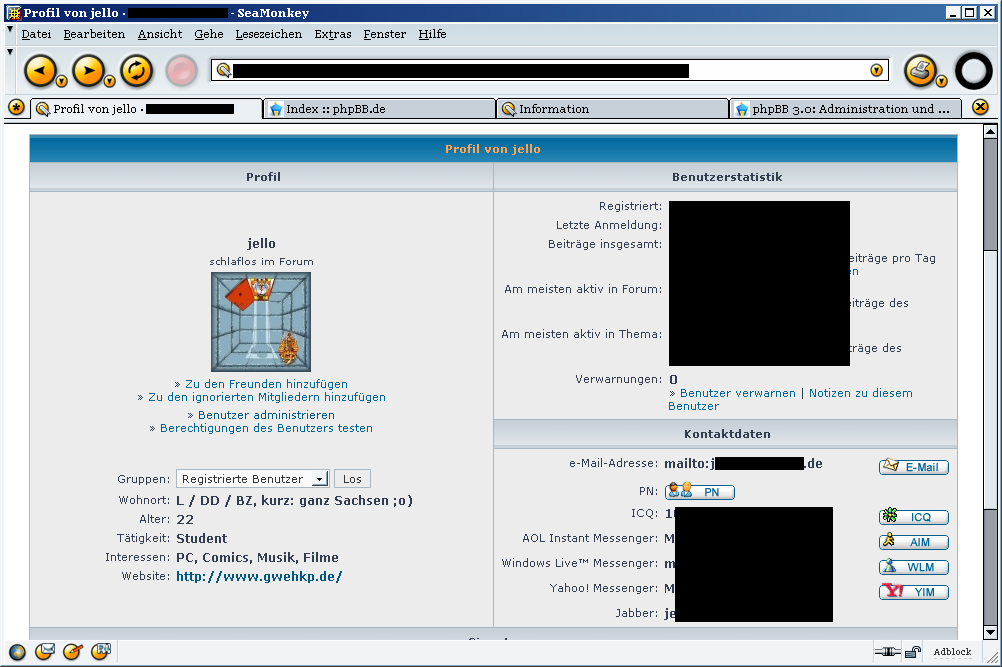Click the E-Mail contact button
The height and width of the screenshot is (667, 1002).
[914, 467]
